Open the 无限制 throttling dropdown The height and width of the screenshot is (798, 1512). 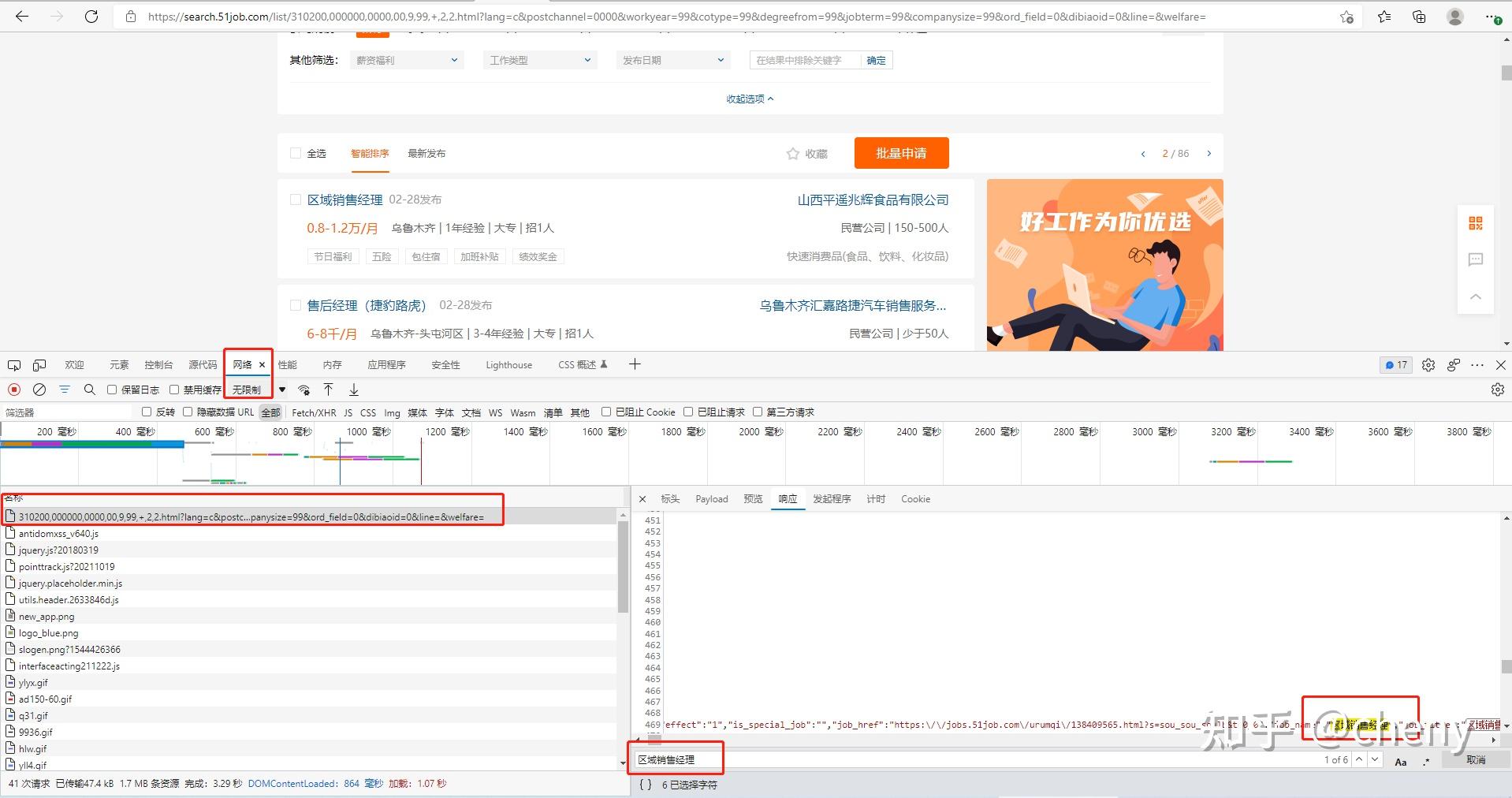pos(247,389)
